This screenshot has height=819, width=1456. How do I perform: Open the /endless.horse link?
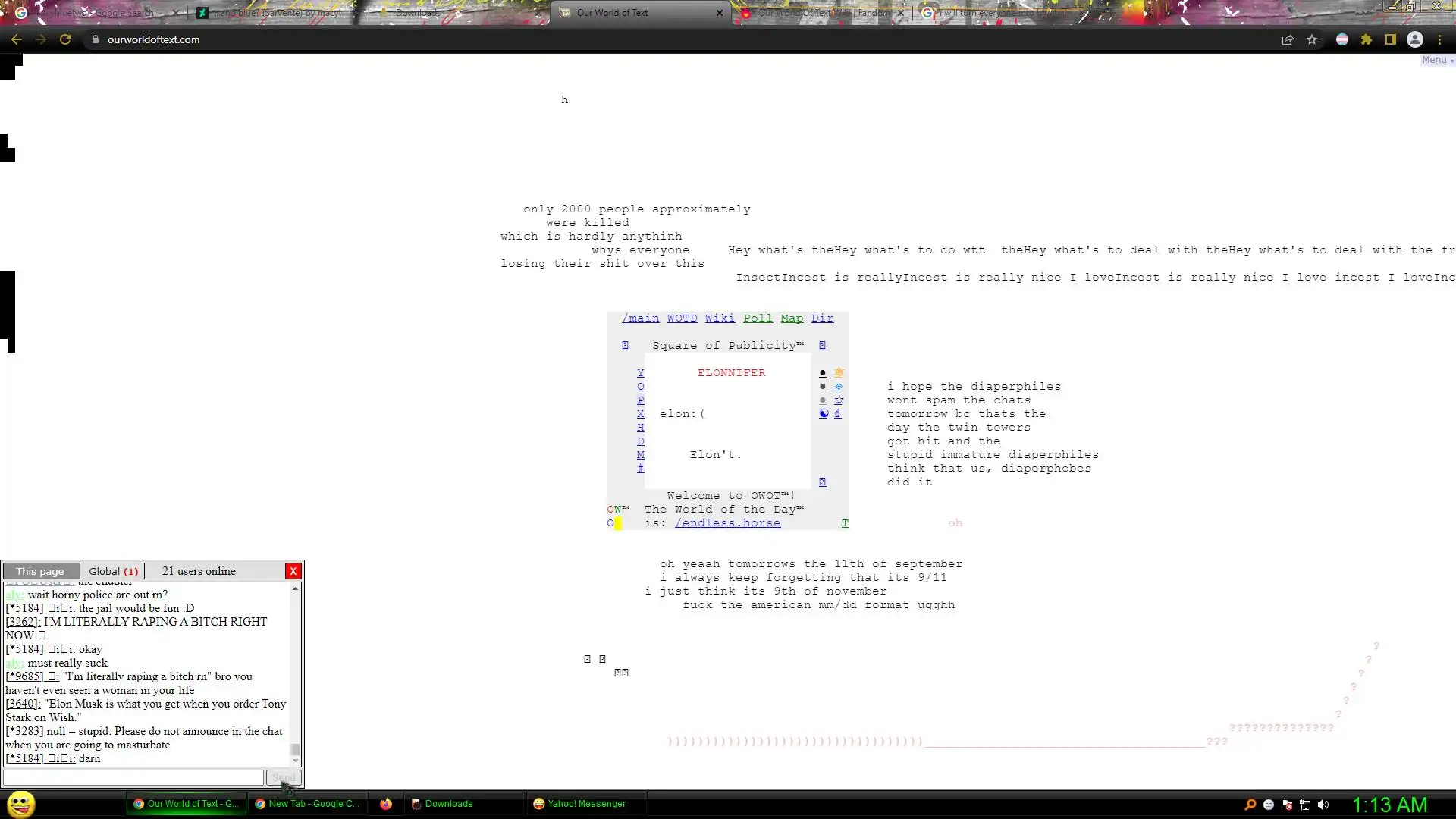[x=727, y=523]
